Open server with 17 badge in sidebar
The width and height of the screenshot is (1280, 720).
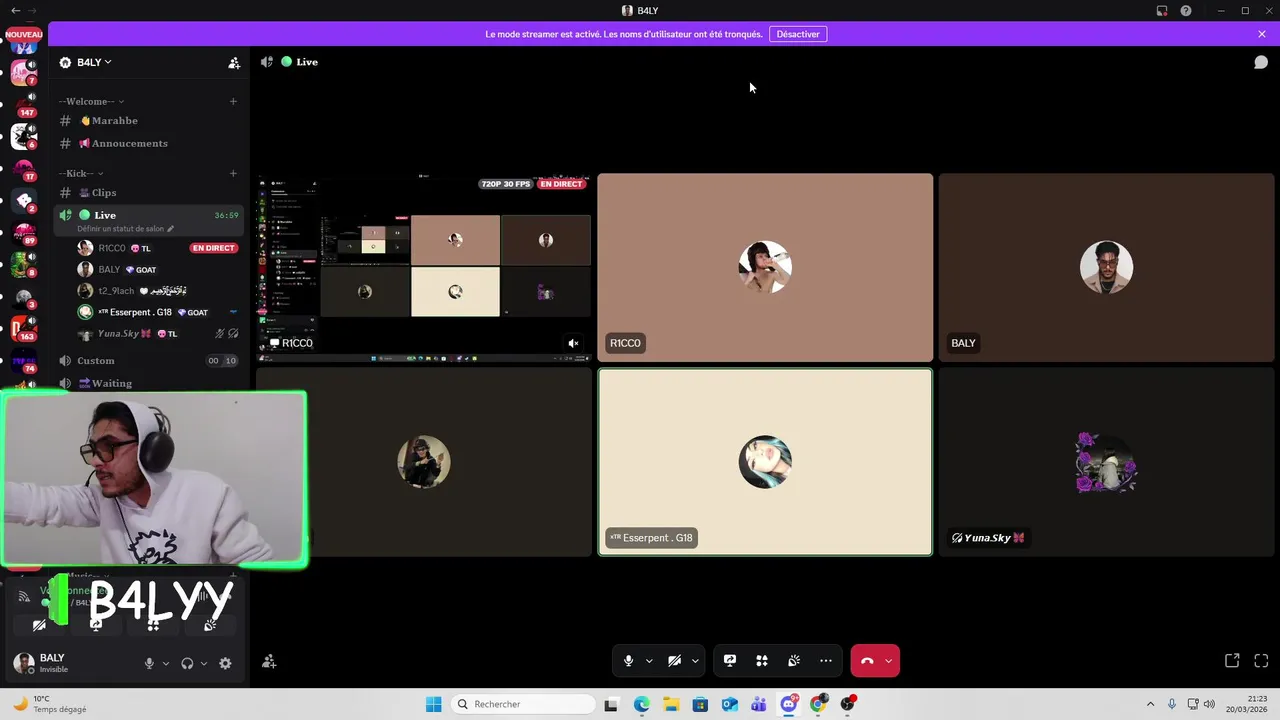tap(24, 168)
